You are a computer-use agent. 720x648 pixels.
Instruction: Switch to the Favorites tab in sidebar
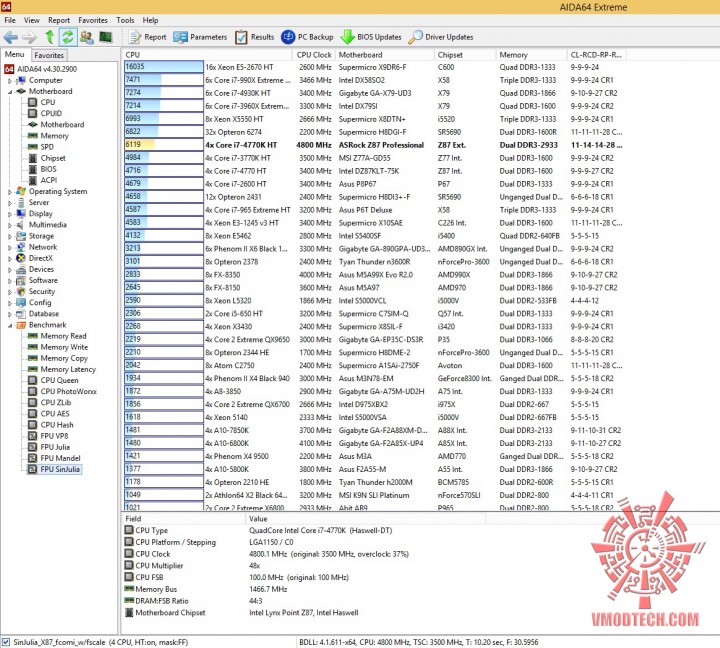[x=49, y=55]
